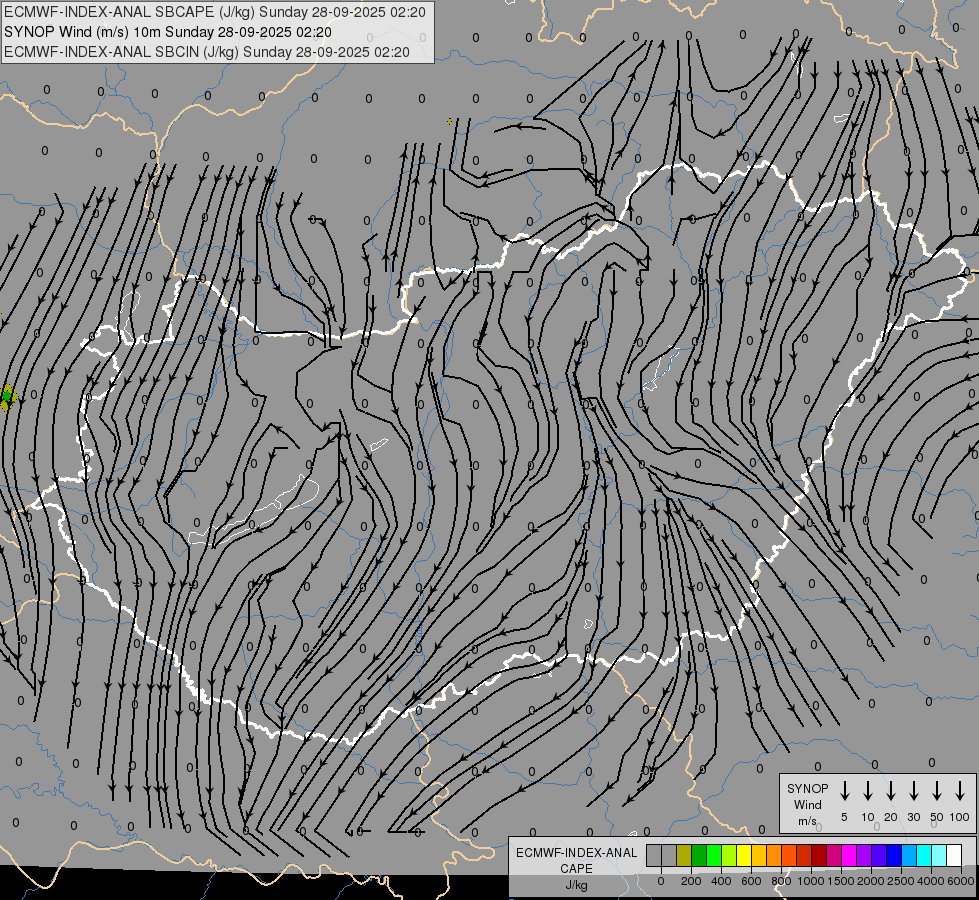
Task: Click the 4000 tick label on CAPE scale
Action: coord(931,881)
